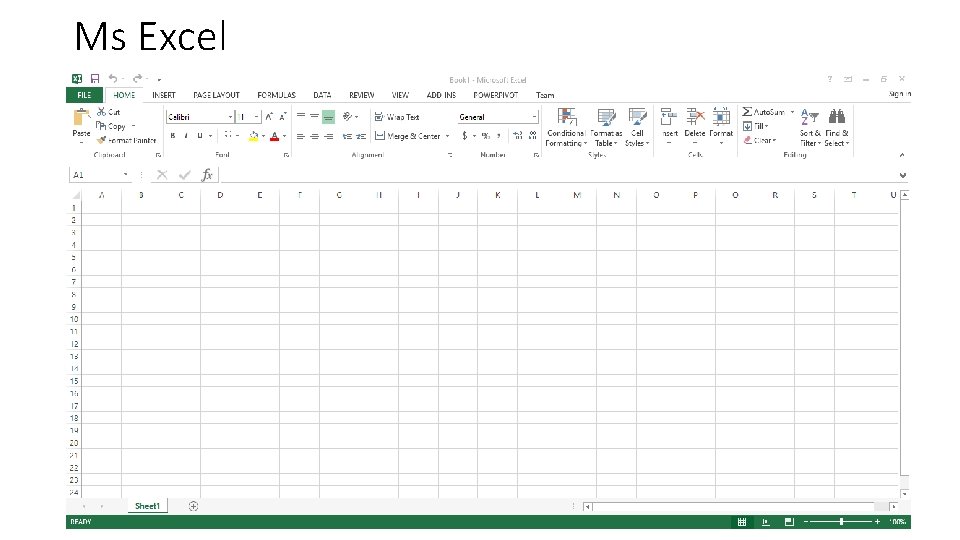The image size is (960, 540).
Task: Click Wrap Text button
Action: pos(397,116)
